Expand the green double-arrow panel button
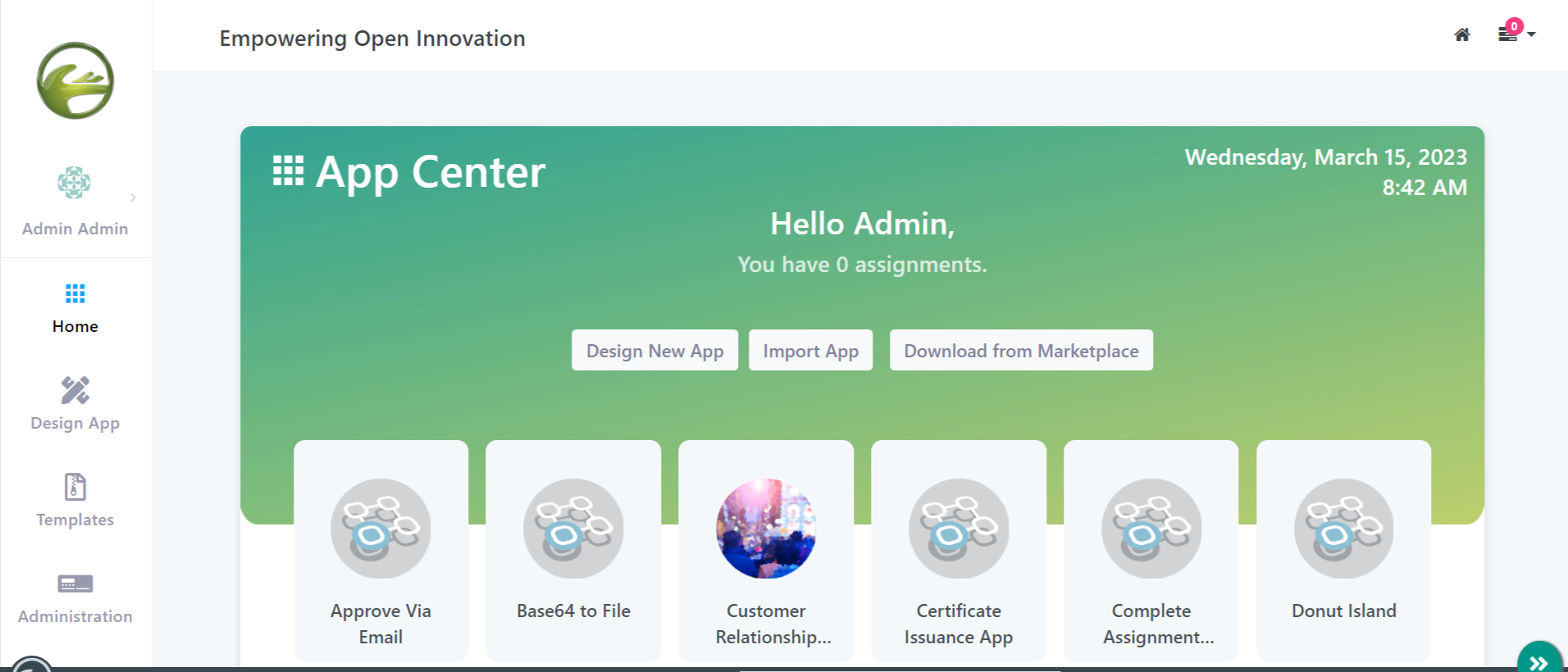The height and width of the screenshot is (672, 1568). [1538, 661]
